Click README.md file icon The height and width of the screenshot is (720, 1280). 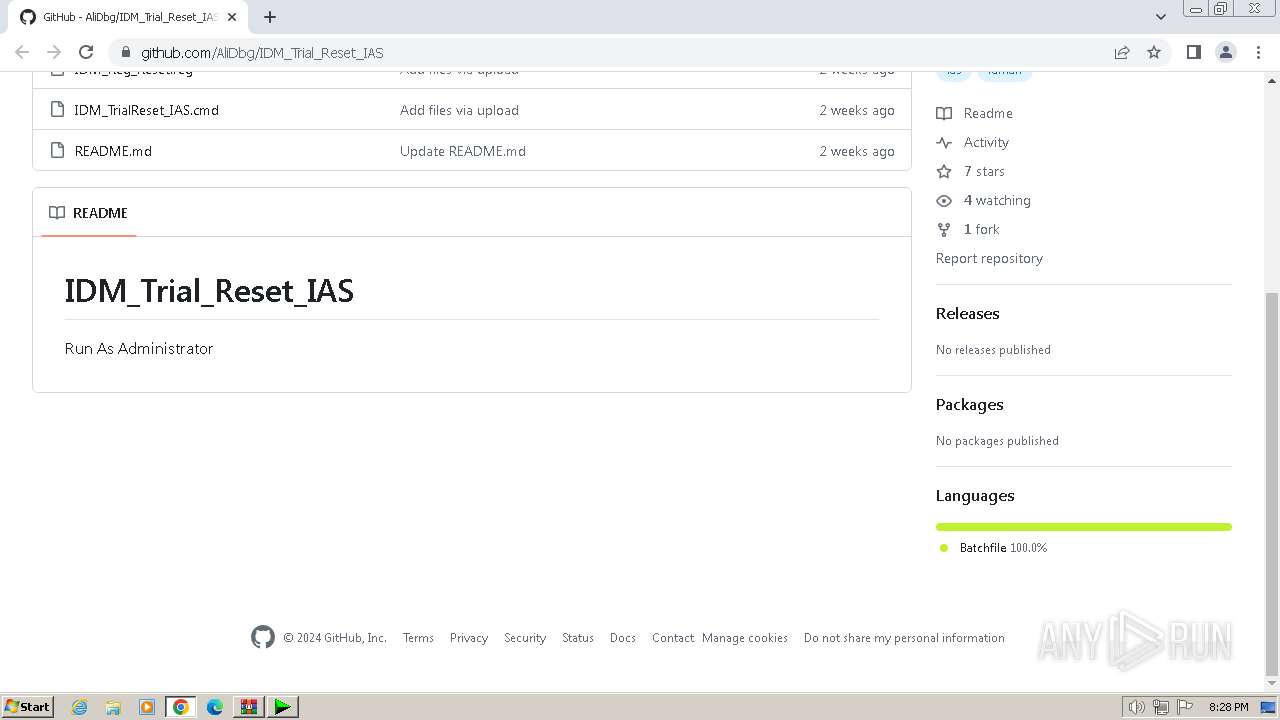coord(58,151)
